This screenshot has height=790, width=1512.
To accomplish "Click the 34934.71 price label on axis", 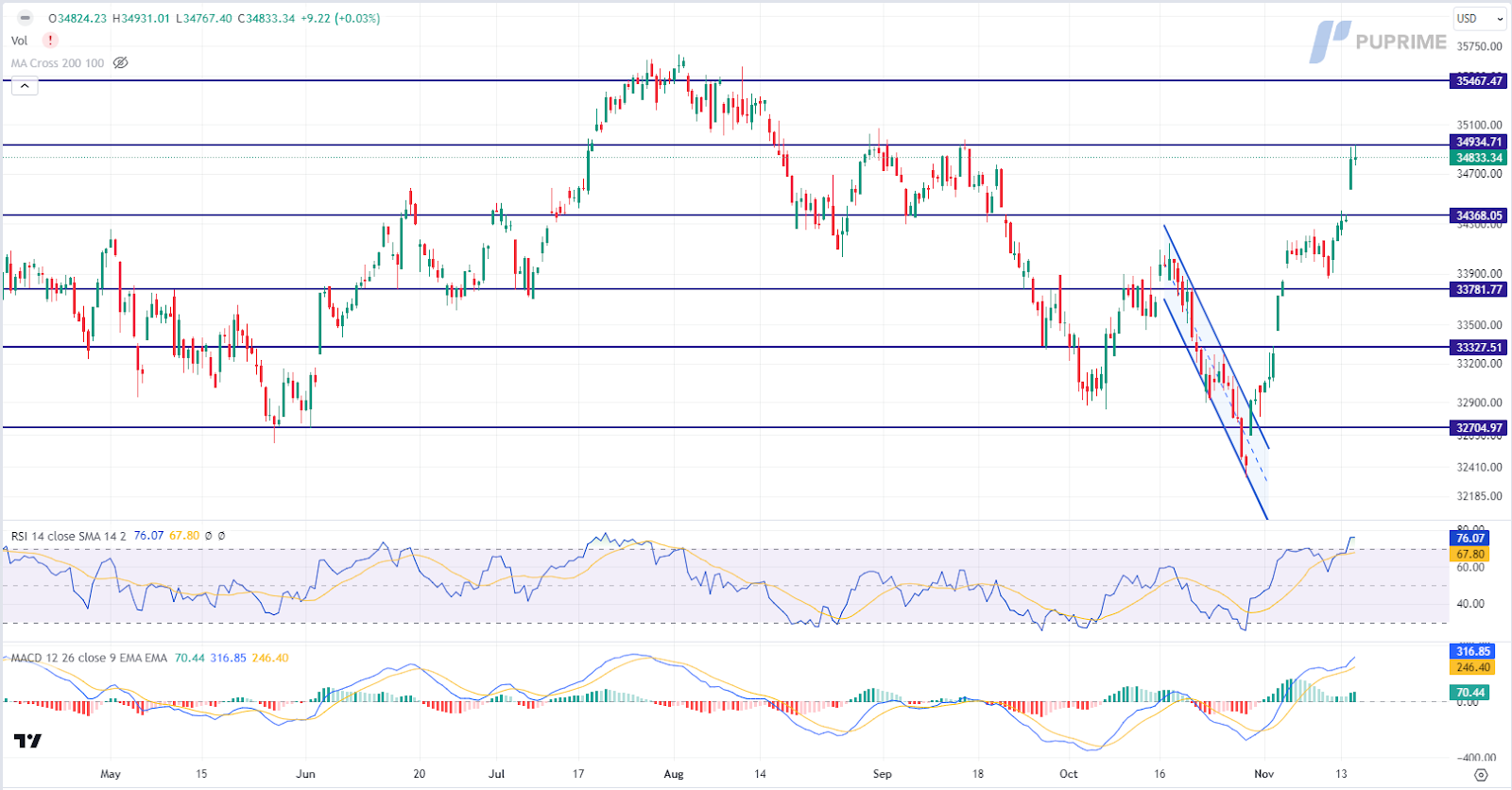I will tap(1478, 142).
